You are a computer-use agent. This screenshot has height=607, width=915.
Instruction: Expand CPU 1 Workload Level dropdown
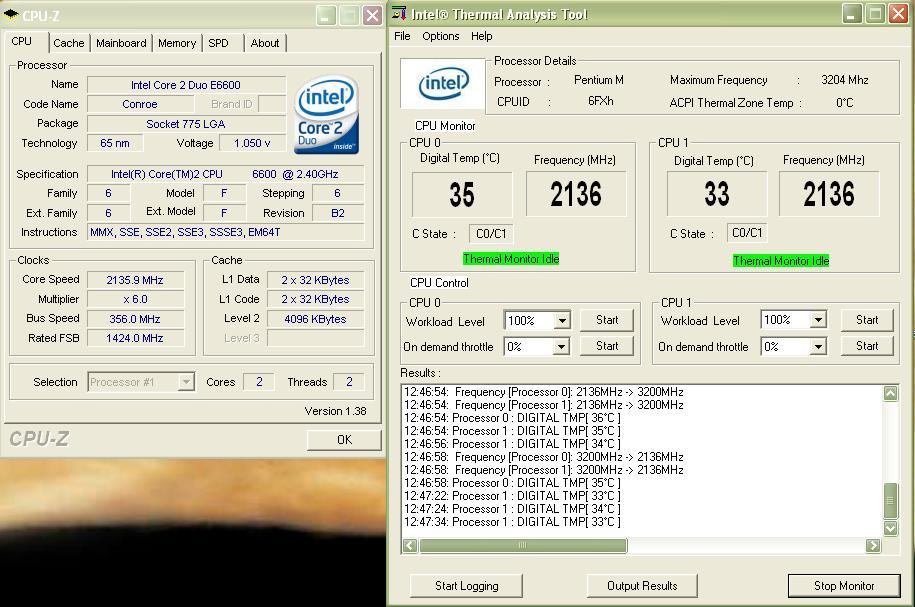coord(818,319)
